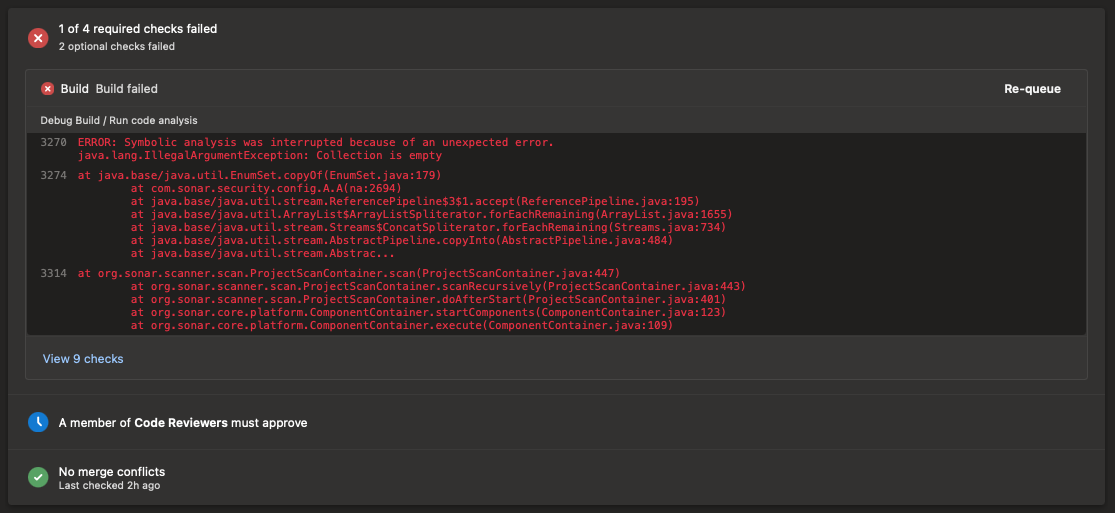
Task: Open the View 9 checks link
Action: coord(83,359)
